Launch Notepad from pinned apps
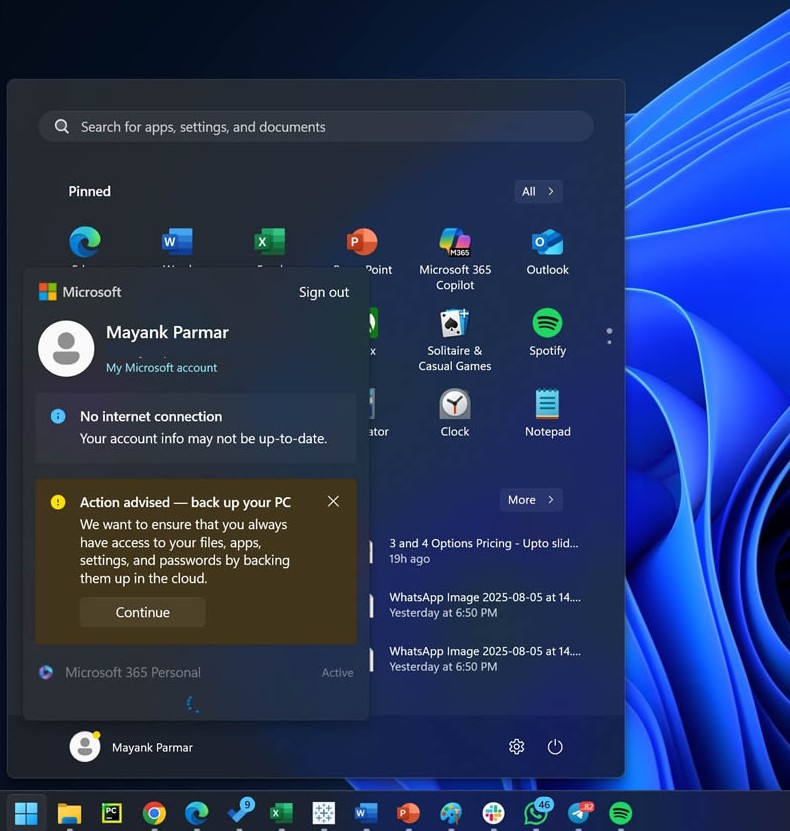This screenshot has height=831, width=790. [x=547, y=413]
